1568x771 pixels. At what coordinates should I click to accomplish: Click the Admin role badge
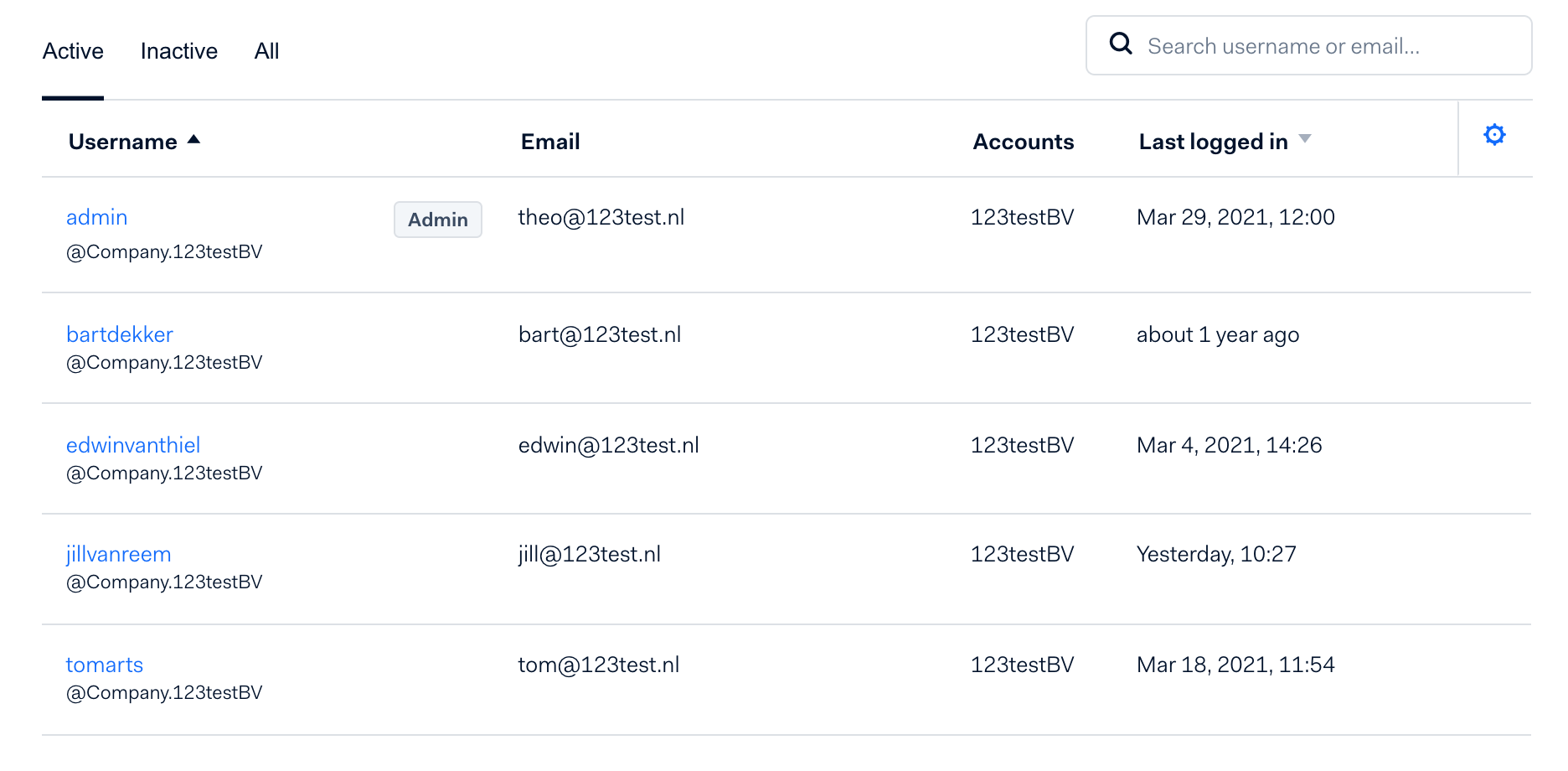pos(437,220)
